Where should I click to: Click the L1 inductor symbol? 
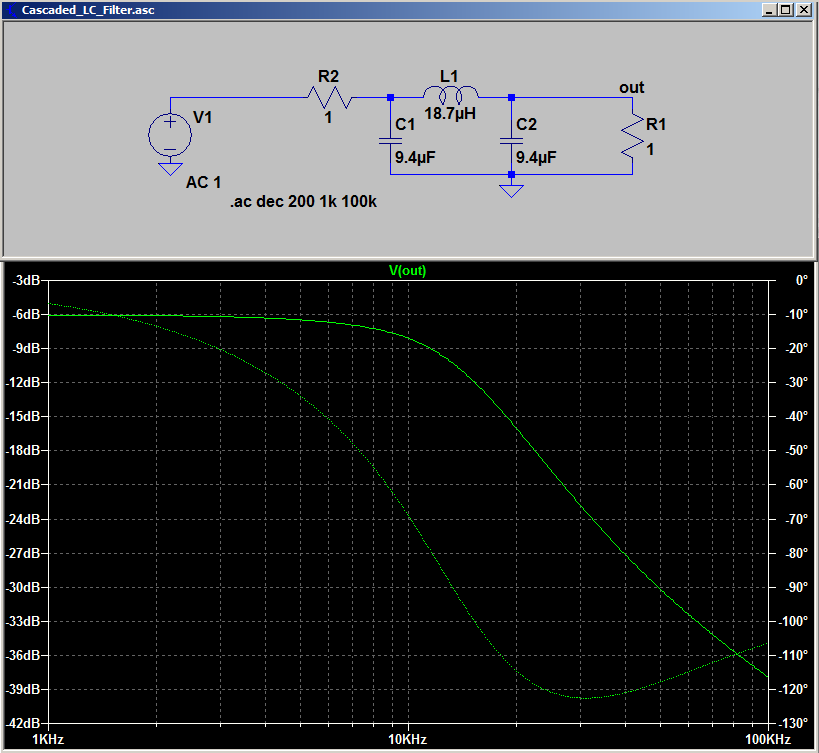(450, 95)
